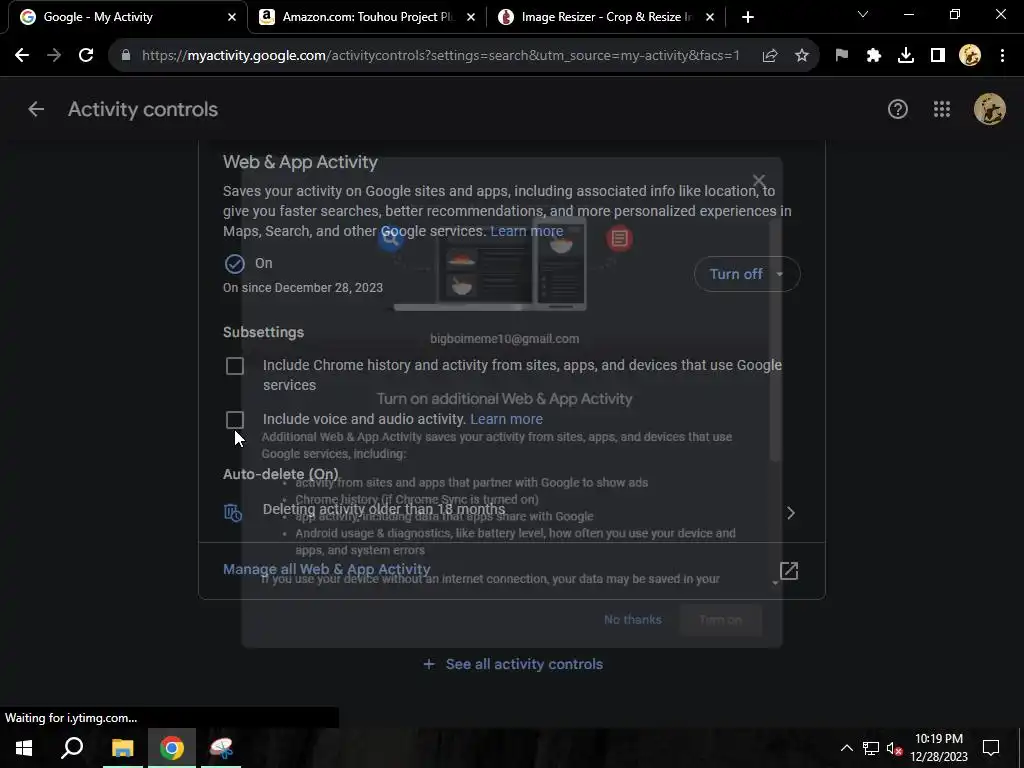The width and height of the screenshot is (1024, 768).
Task: Click the network tray icon
Action: pos(871,748)
